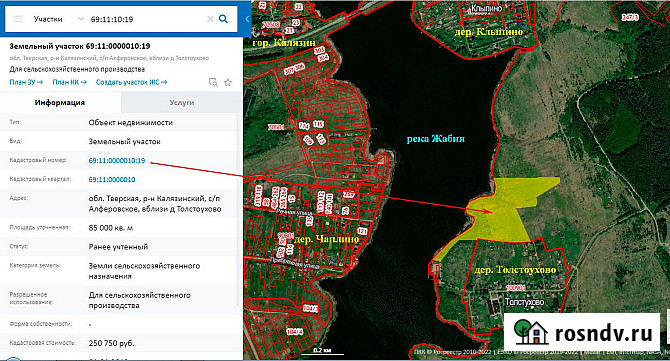
Task: Switch to the Услуги tab
Action: (x=182, y=103)
